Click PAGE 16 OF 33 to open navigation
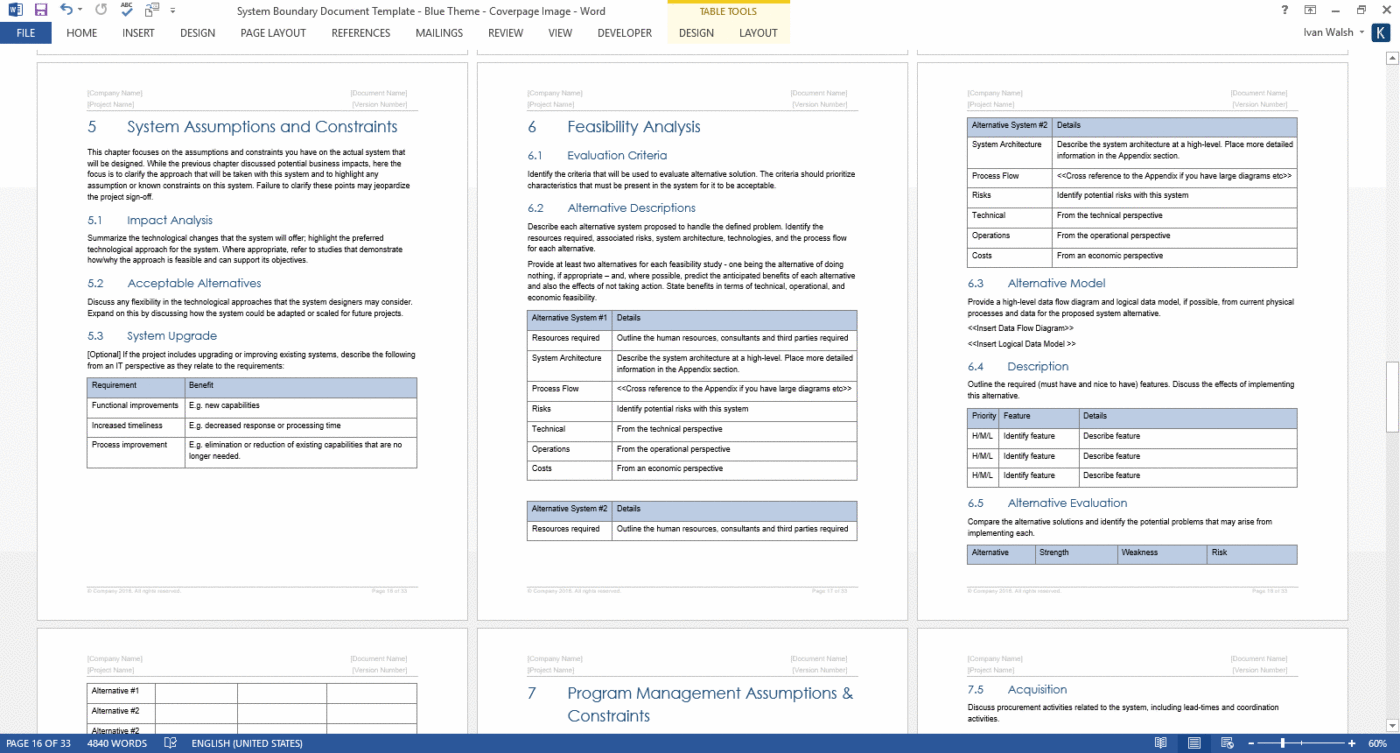 pos(37,743)
